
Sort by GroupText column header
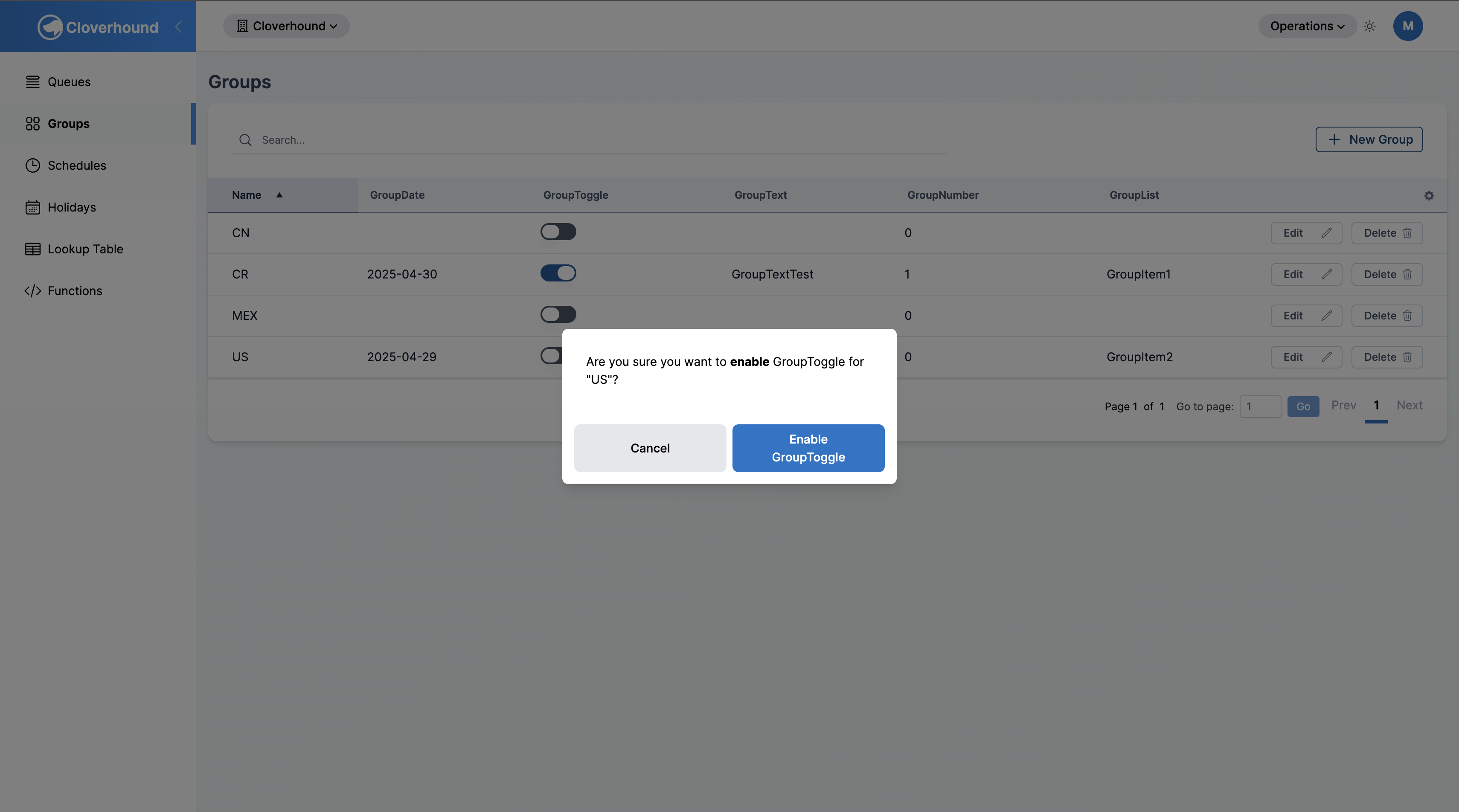pyautogui.click(x=761, y=195)
